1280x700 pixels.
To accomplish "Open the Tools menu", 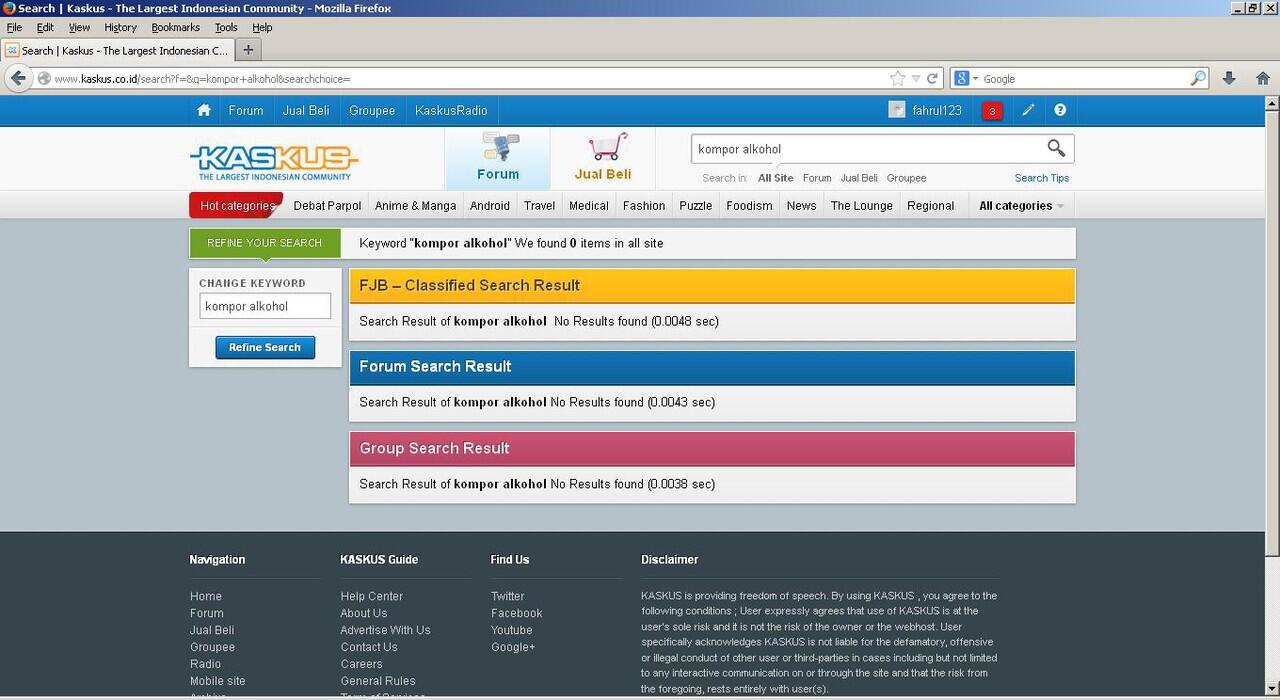I will (x=226, y=27).
